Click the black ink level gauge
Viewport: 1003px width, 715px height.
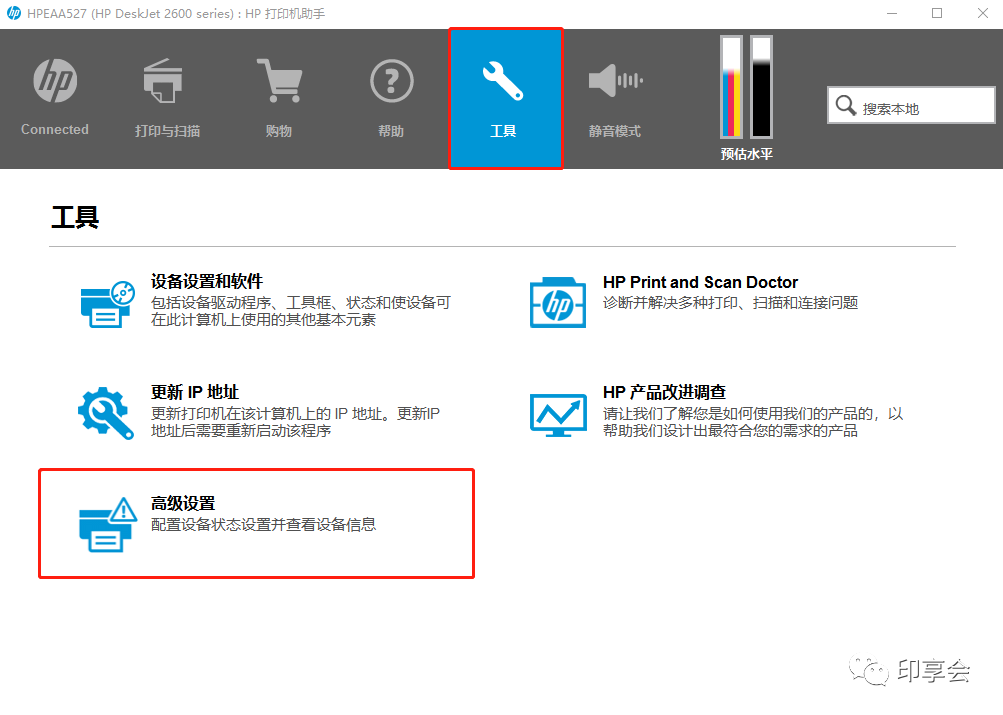click(761, 87)
